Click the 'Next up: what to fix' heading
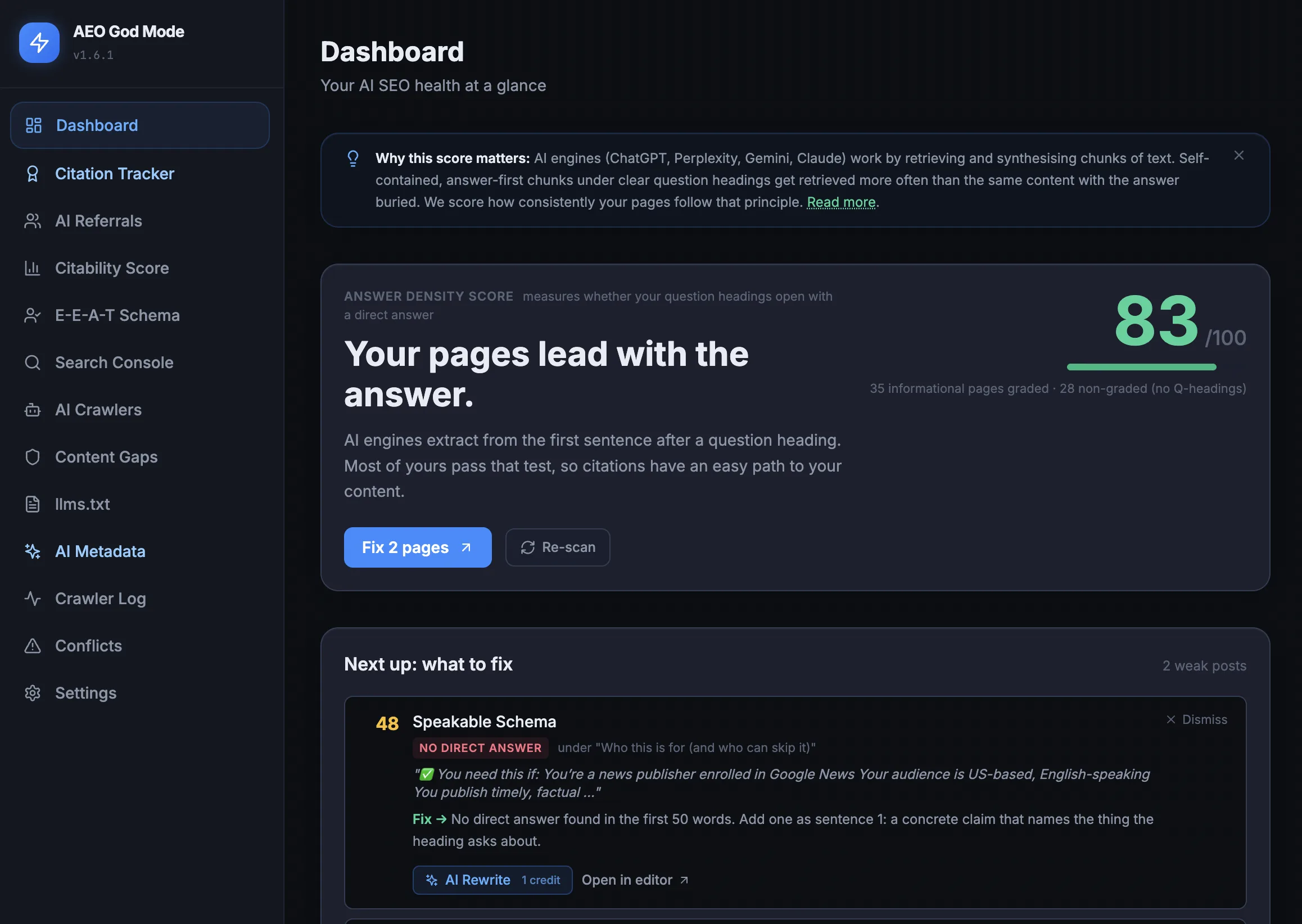This screenshot has width=1302, height=924. click(x=428, y=664)
